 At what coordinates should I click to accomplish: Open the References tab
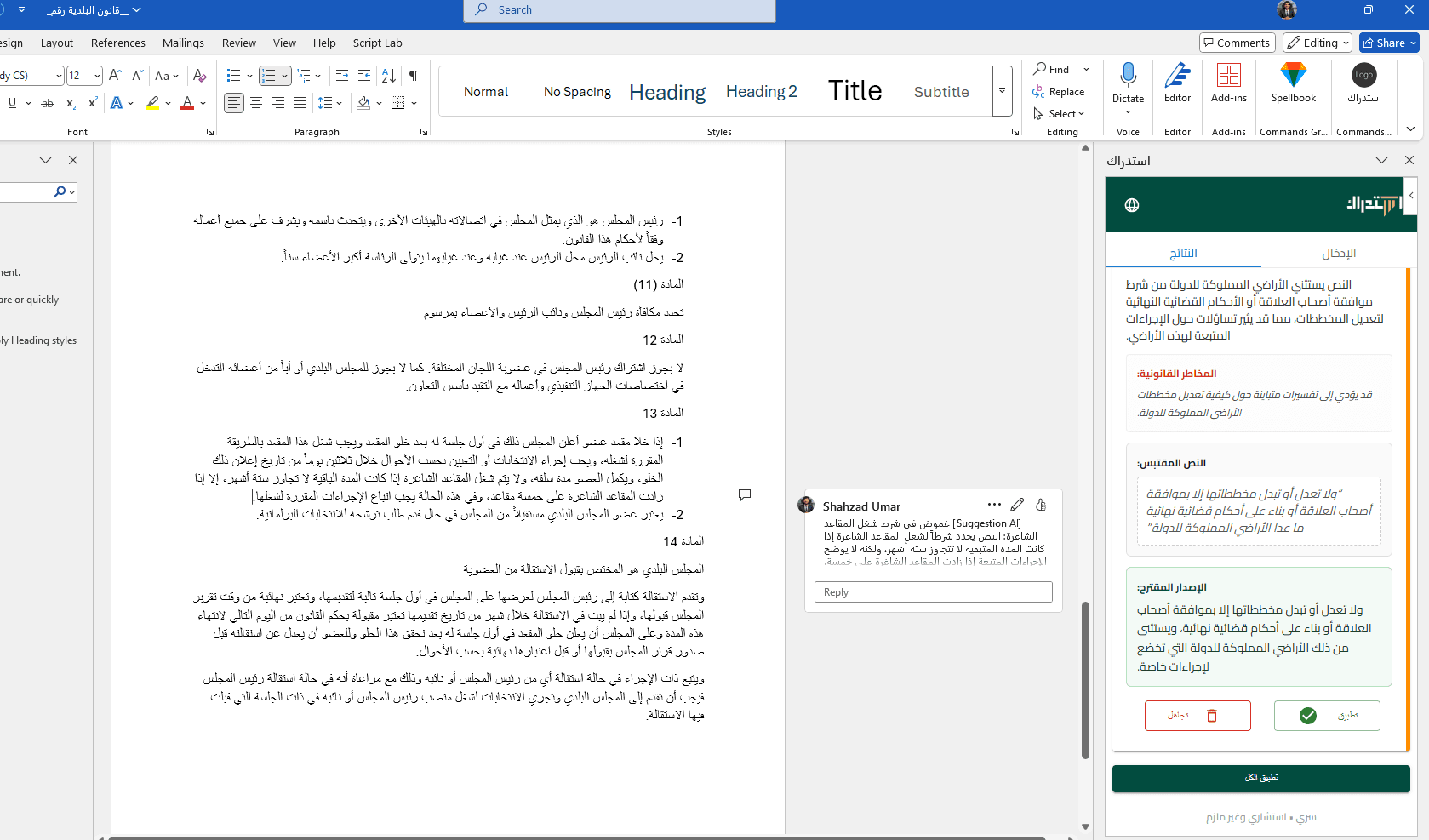point(118,43)
